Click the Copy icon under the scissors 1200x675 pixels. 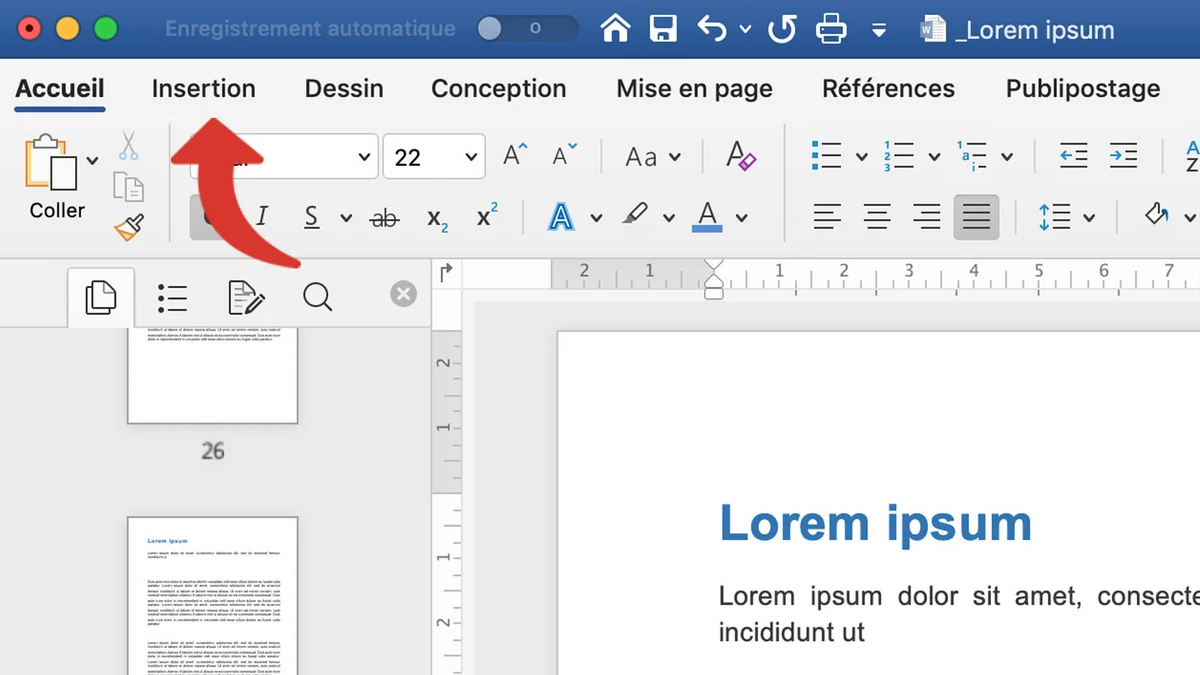128,185
